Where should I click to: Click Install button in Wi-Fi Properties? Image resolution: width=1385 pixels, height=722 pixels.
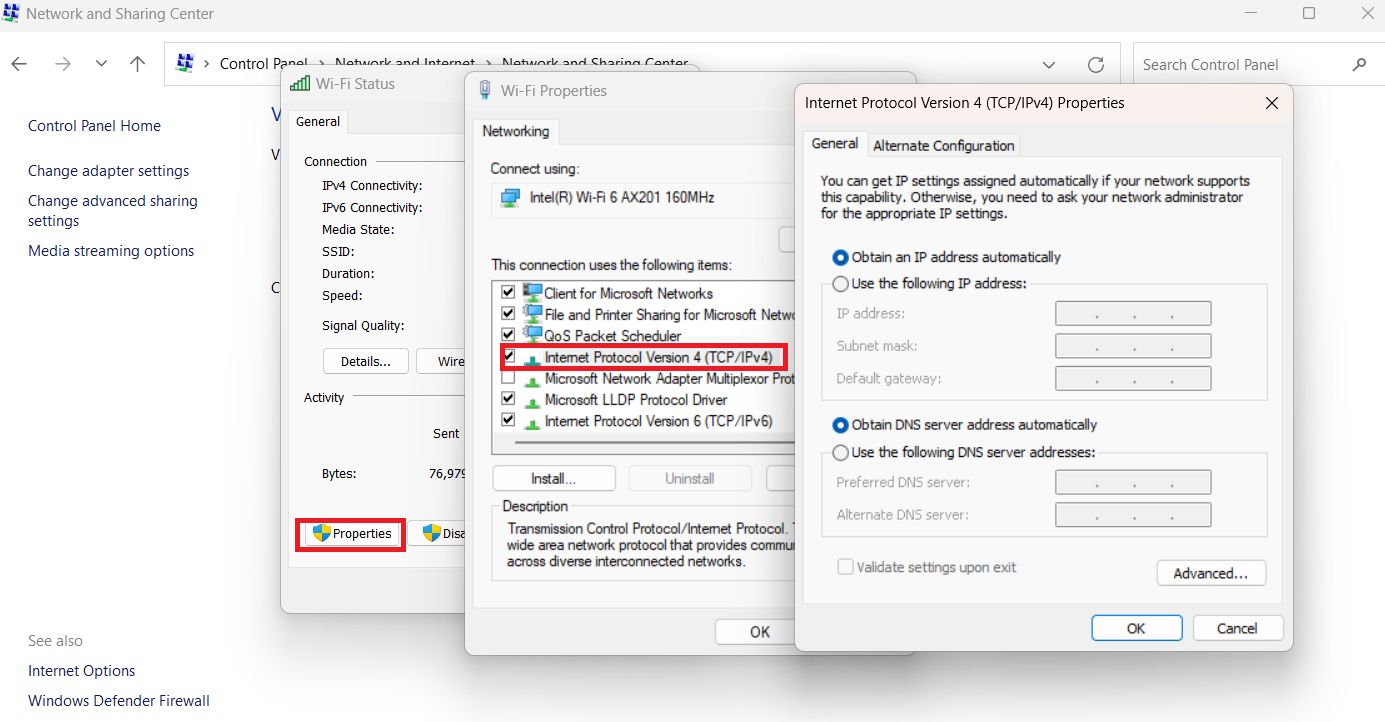[x=554, y=478]
